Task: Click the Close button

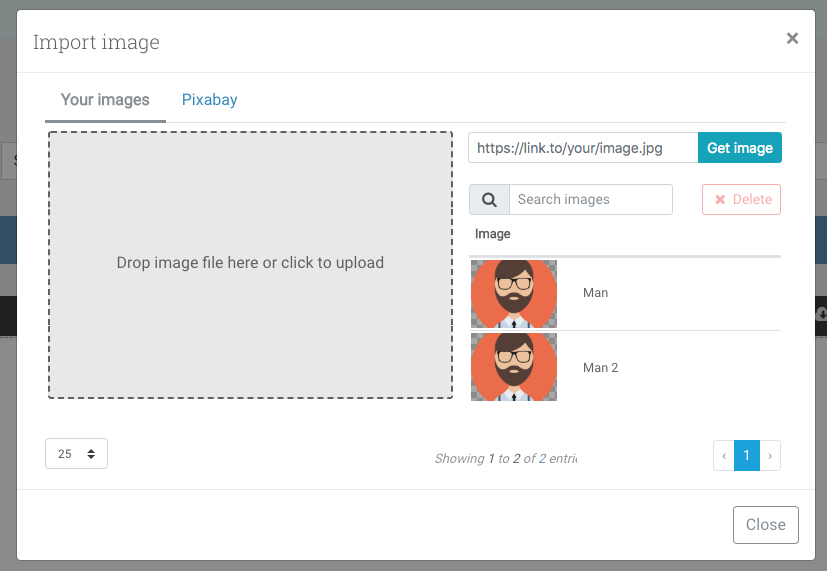Action: point(765,525)
